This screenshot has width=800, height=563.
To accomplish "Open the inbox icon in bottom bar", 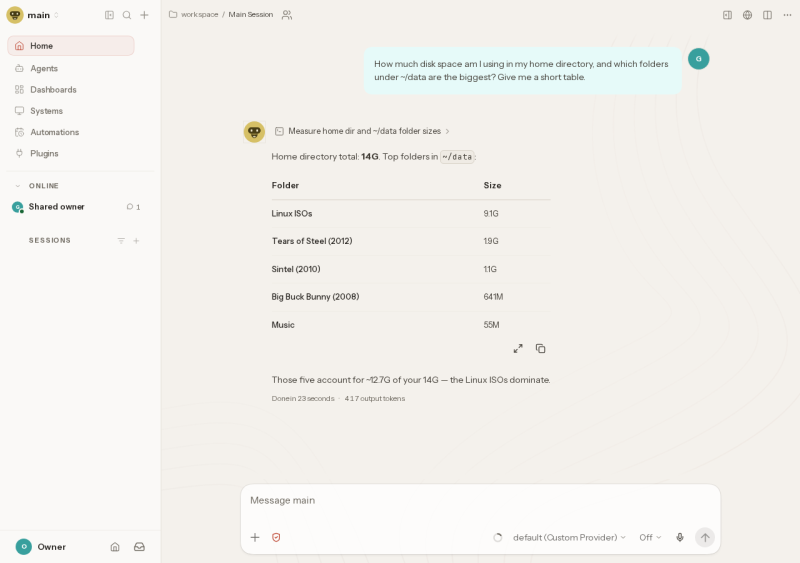I will (x=139, y=547).
